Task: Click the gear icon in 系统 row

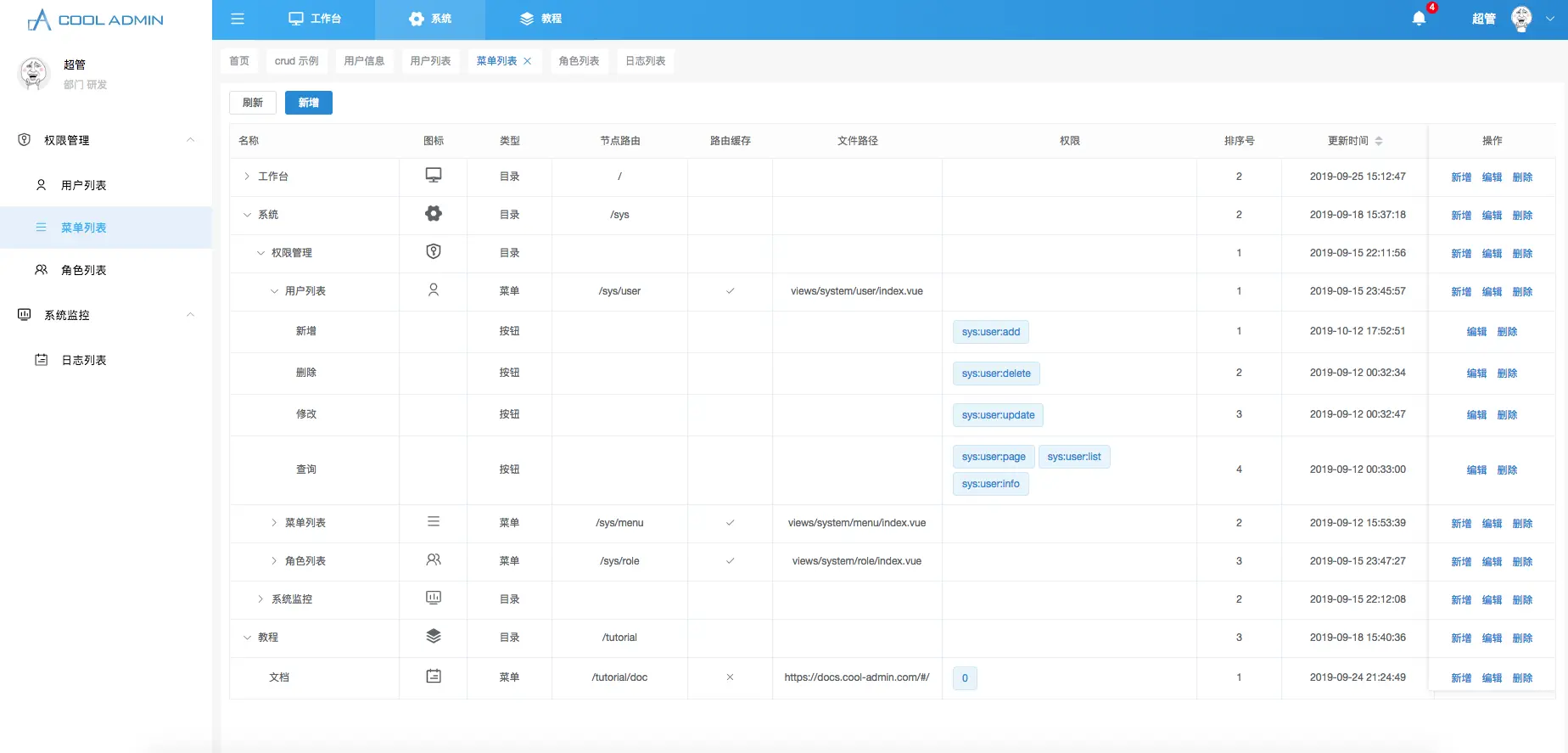Action: pyautogui.click(x=434, y=214)
